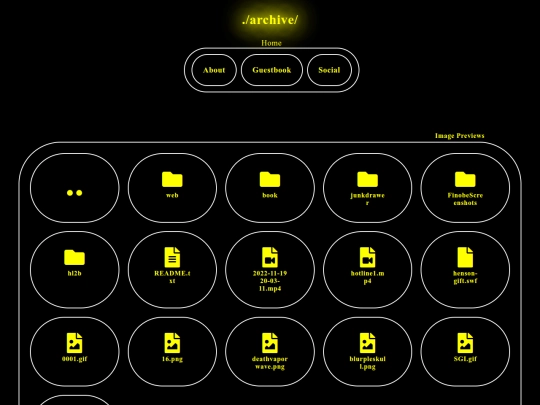540x405 pixels.
Task: Click the 'FinobeScreenshots' label text
Action: click(465, 199)
